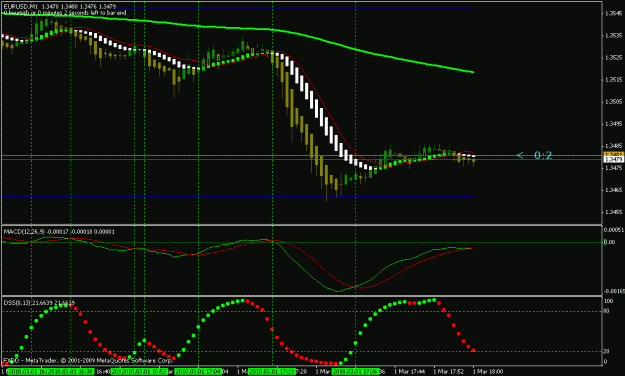Click the highlighted 2010.03.01 17:19 time marker
Viewport: 625px width, 376px height.
coord(272,372)
